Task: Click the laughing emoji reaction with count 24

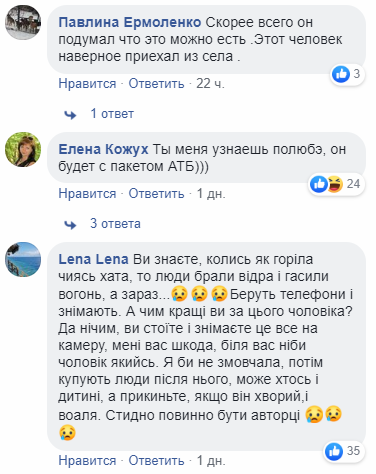Action: pyautogui.click(x=335, y=184)
